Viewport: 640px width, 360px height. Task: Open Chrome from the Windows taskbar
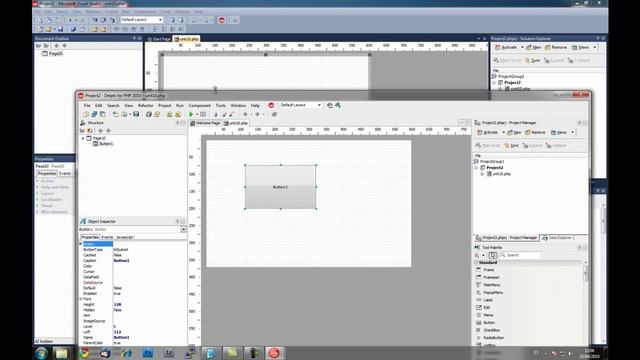coord(84,353)
